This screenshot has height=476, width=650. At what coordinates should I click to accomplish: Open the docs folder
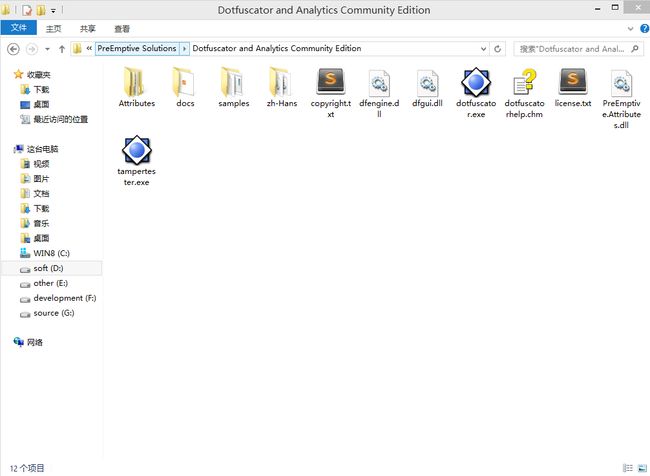pos(185,88)
